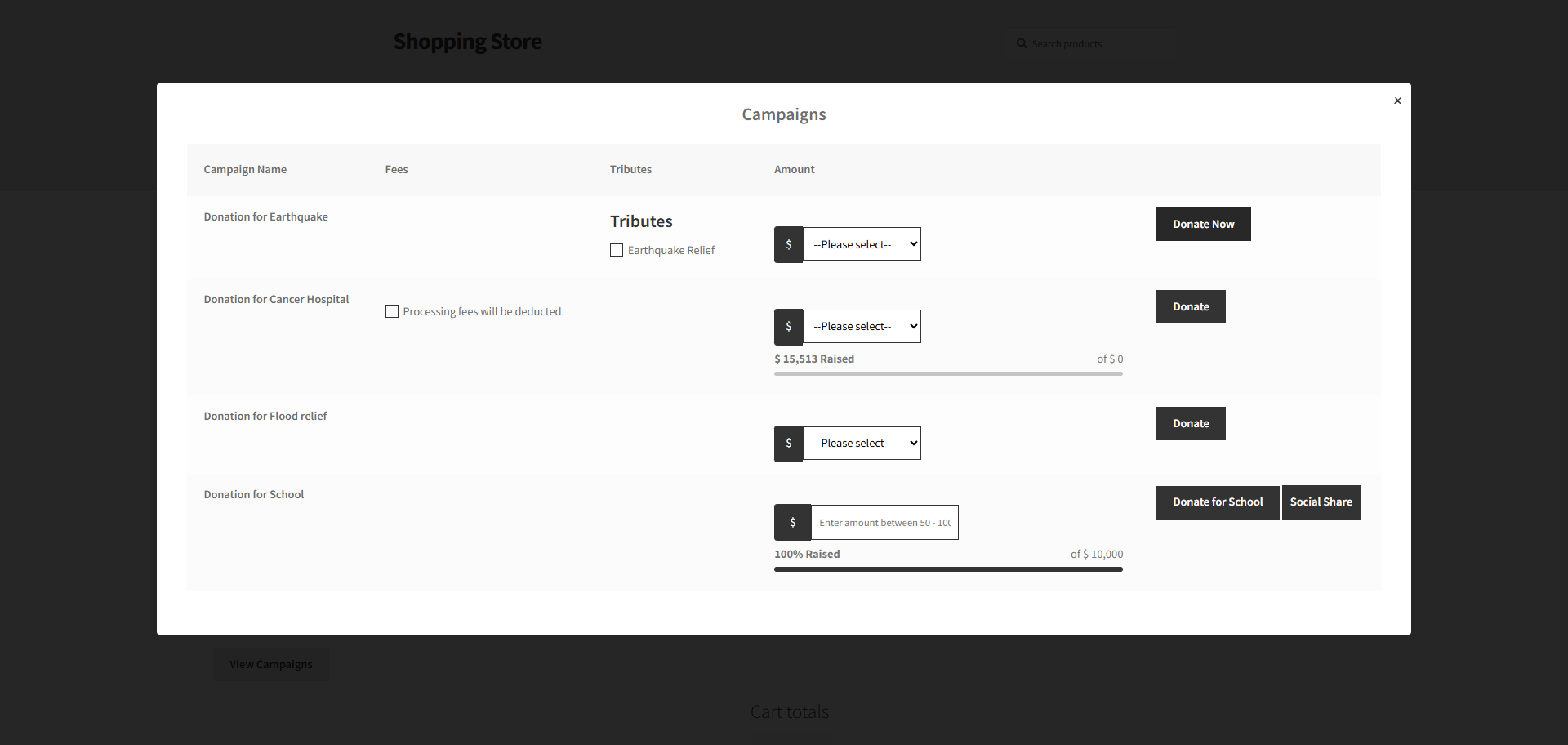The width and height of the screenshot is (1568, 745).
Task: Check the Earthquake Relief tribute box
Action: coord(617,250)
